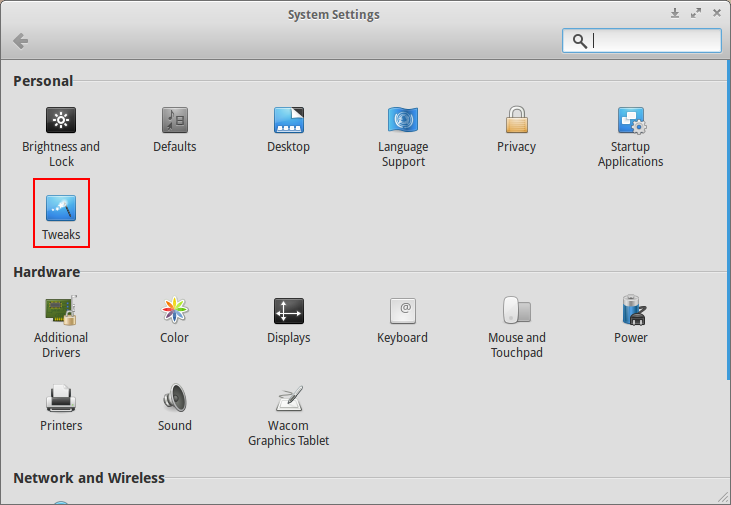Image resolution: width=731 pixels, height=505 pixels.
Task: Click the back arrow button
Action: coord(21,41)
